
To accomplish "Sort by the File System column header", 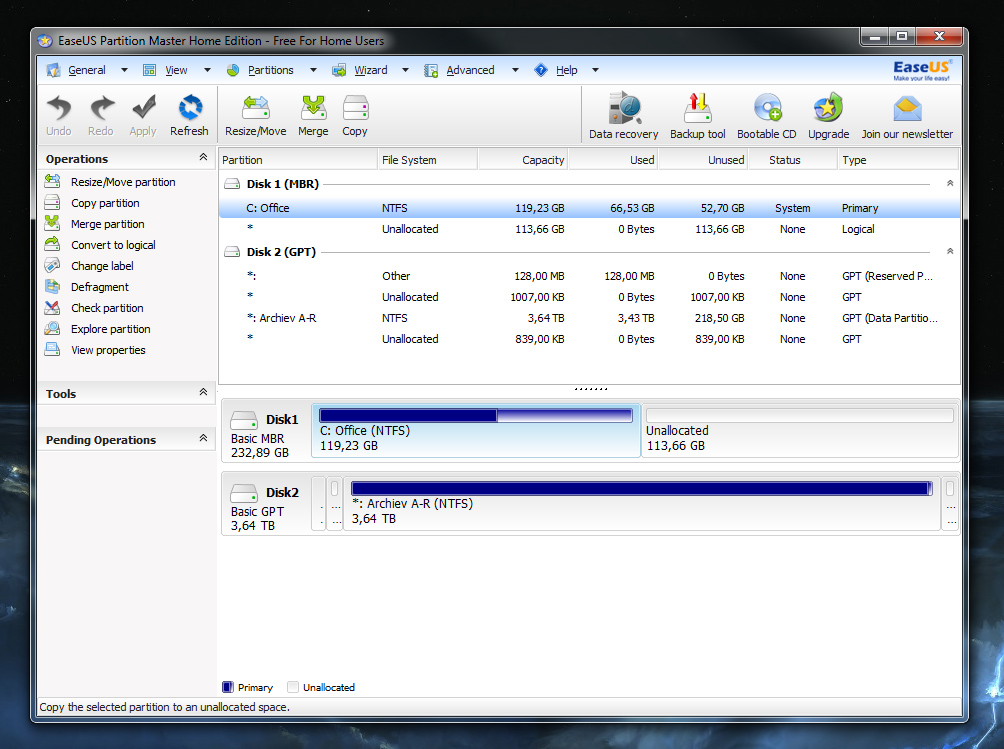I will tap(428, 160).
